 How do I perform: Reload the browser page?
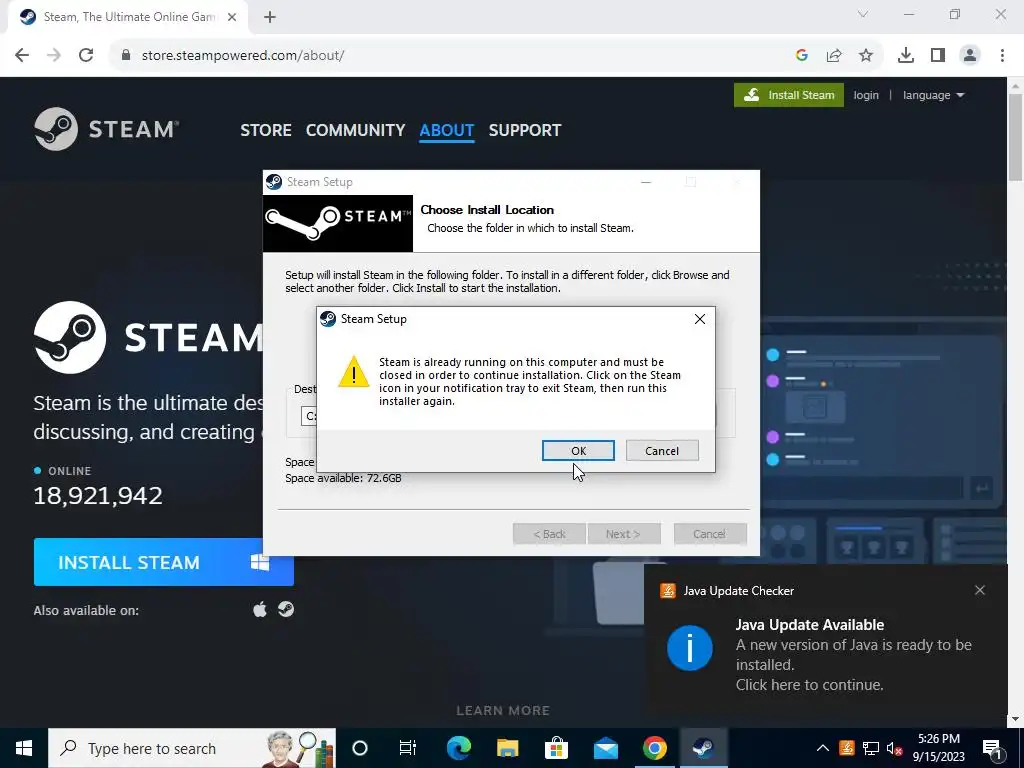[86, 55]
